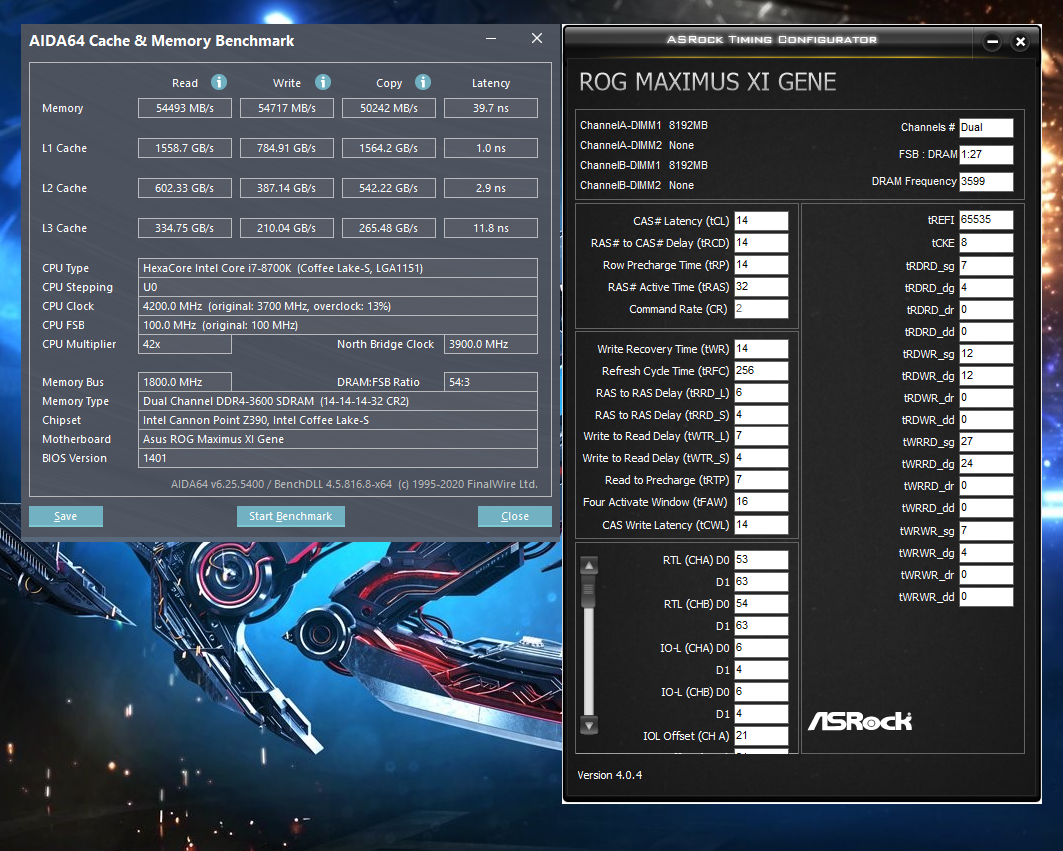
Task: Click the tWRRD_dg field showing 24
Action: click(986, 464)
